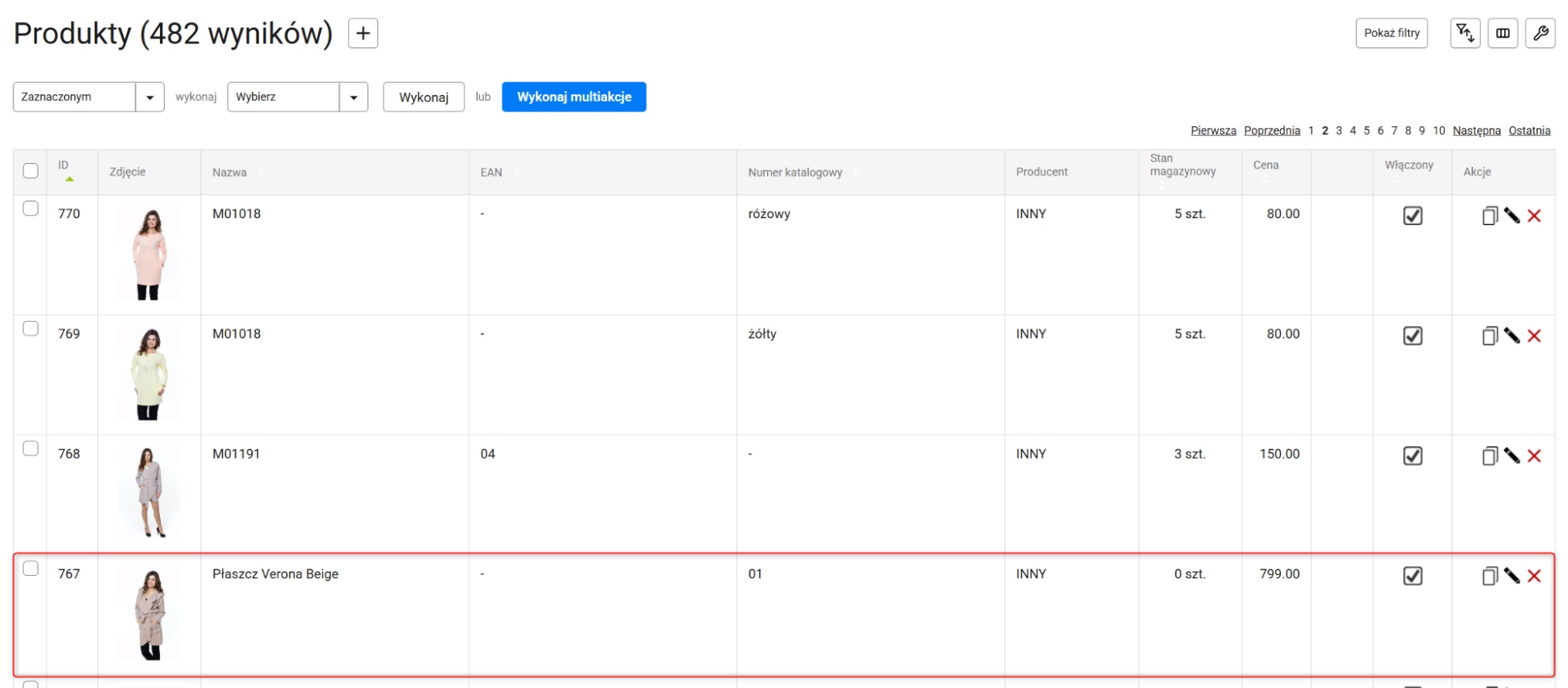Edit Płaszcz Verona Beige with pencil icon

[x=1512, y=576]
